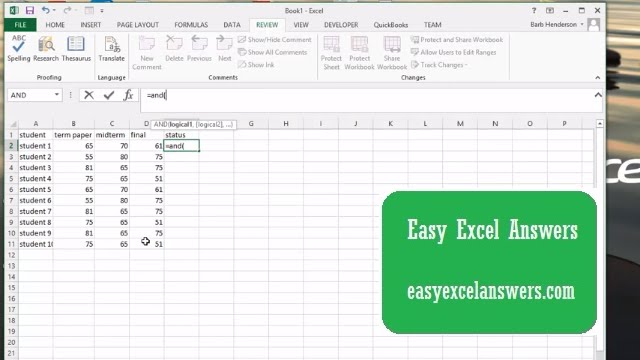
Task: Click Protect and Share Workbook
Action: (x=457, y=40)
